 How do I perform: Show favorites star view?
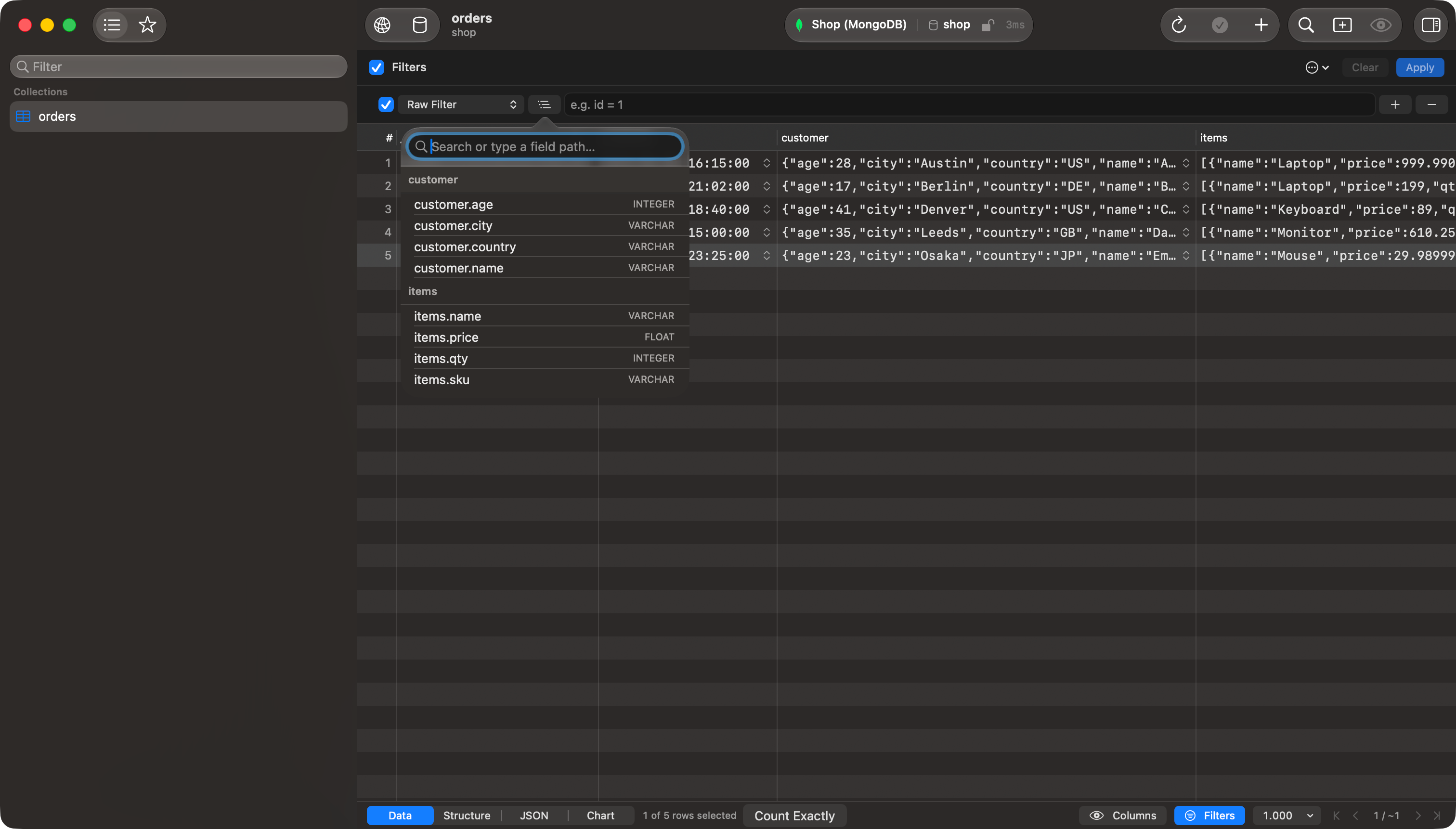(x=147, y=25)
